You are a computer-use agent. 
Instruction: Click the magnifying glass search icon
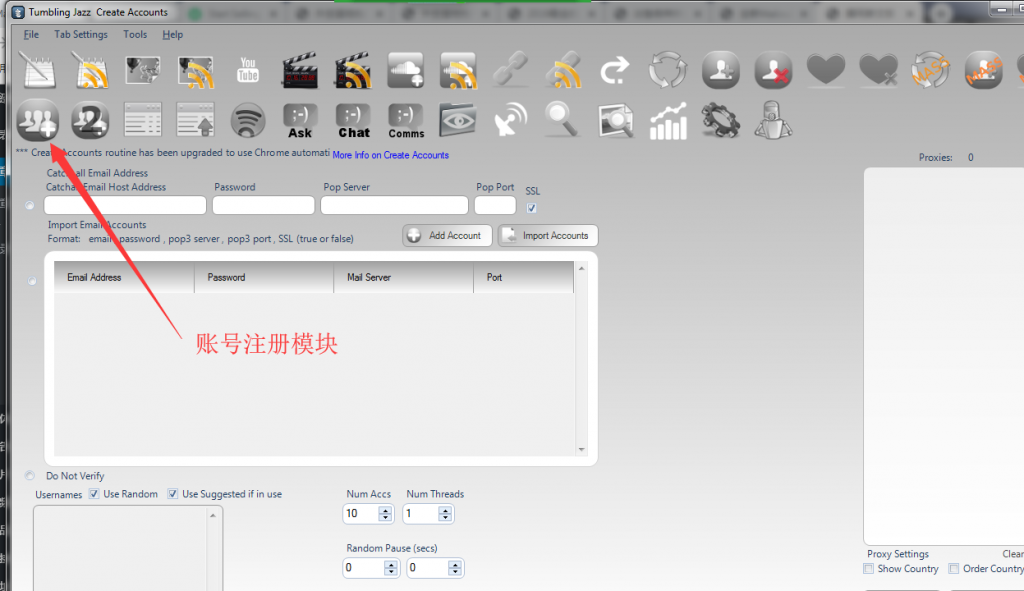(561, 120)
